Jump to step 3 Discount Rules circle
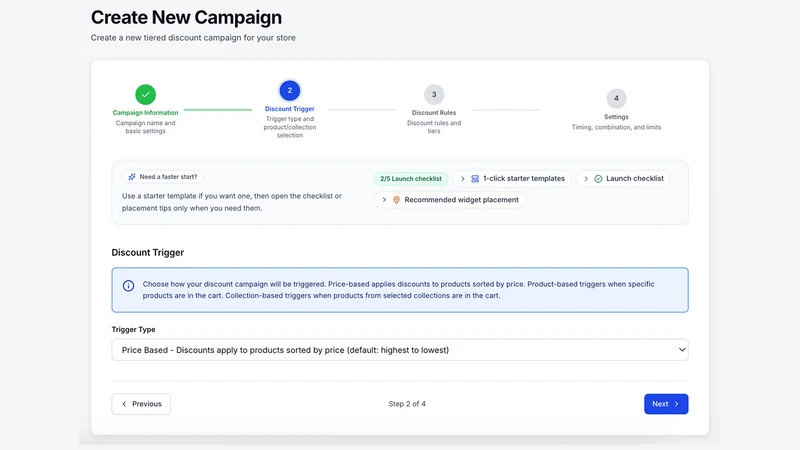Viewport: 800px width, 450px height. click(434, 94)
